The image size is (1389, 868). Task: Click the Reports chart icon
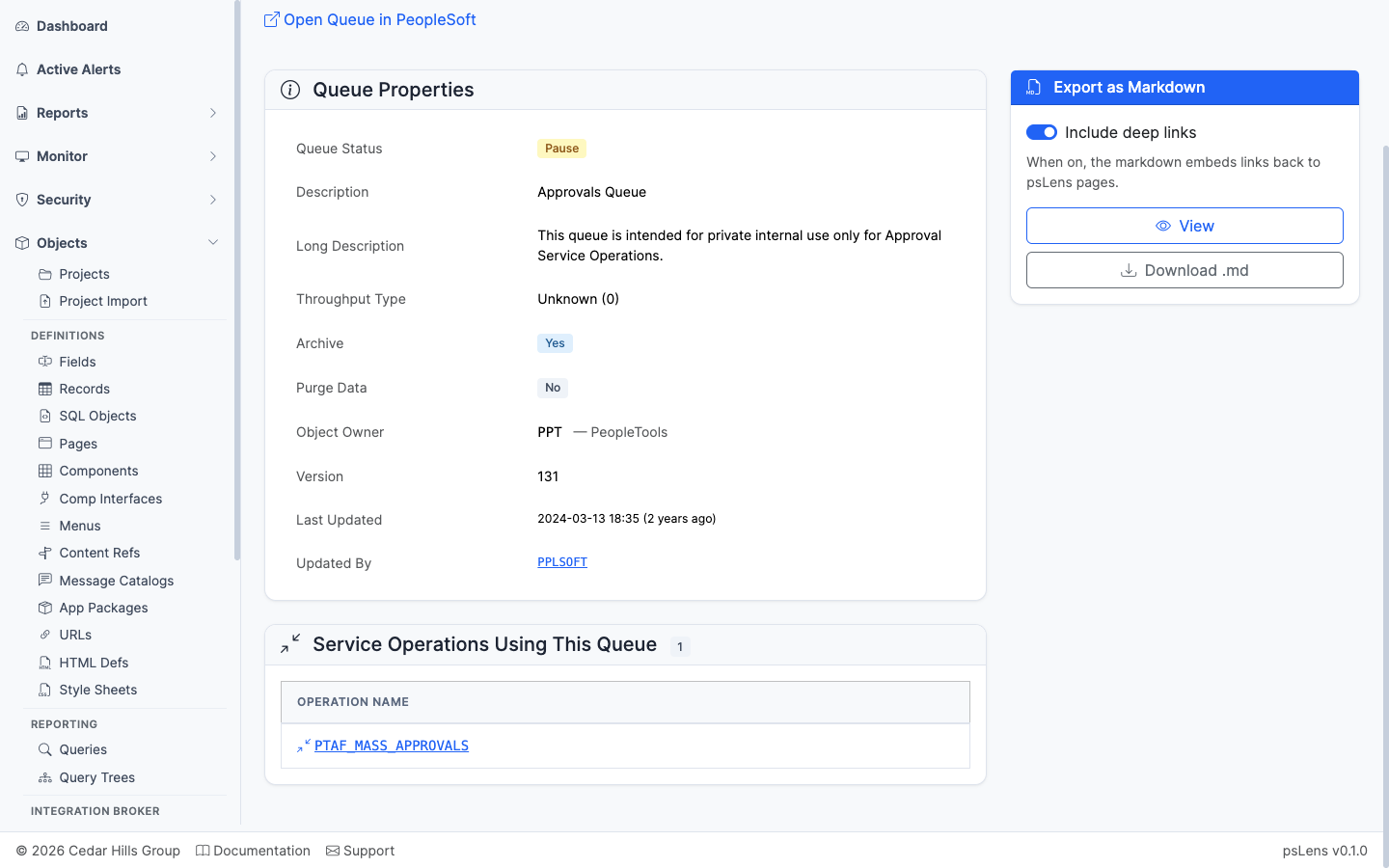(x=22, y=113)
